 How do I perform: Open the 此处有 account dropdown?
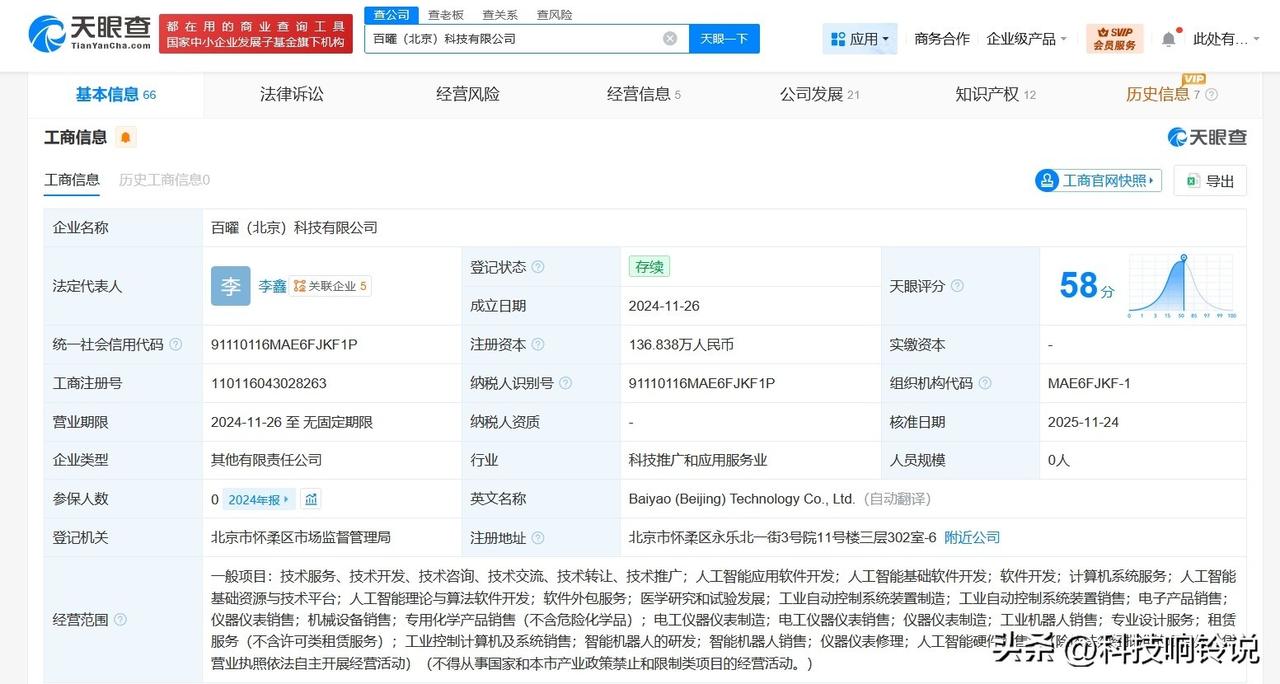1221,37
